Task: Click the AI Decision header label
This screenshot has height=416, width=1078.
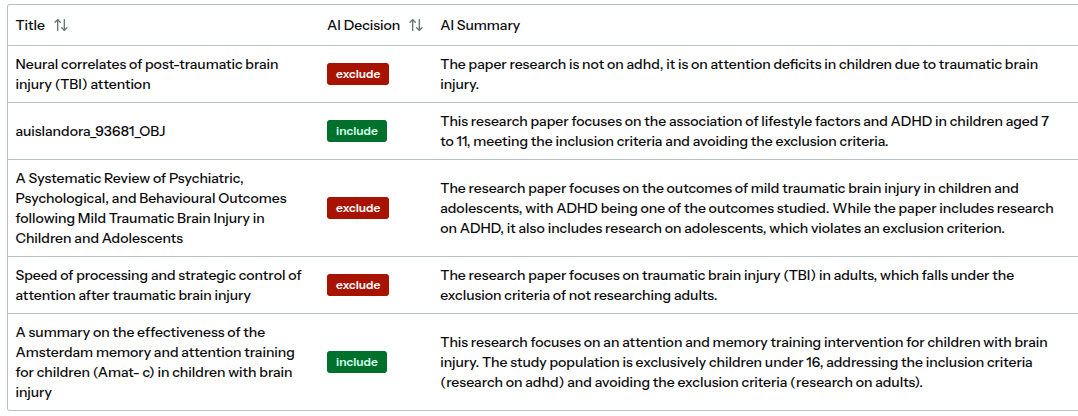Action: [x=363, y=25]
